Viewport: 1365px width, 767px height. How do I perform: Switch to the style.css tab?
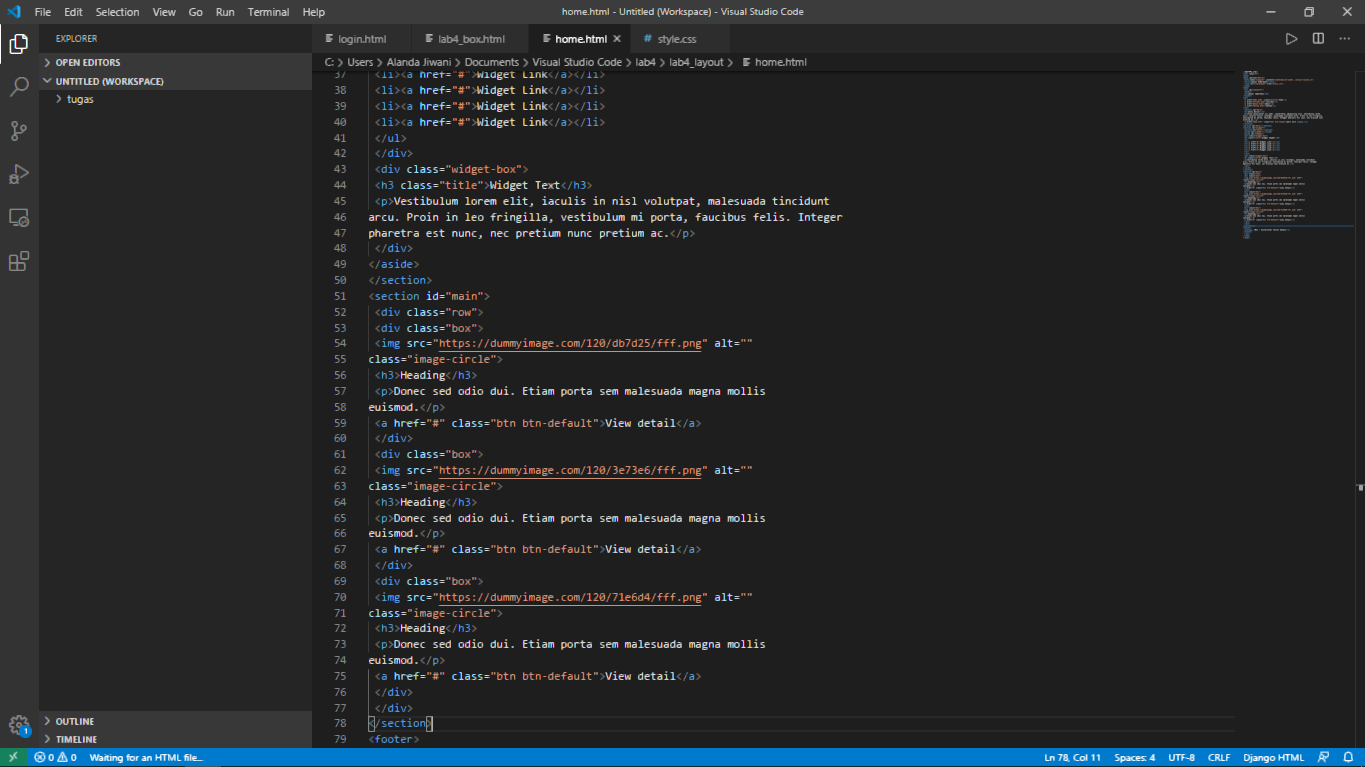(x=677, y=39)
